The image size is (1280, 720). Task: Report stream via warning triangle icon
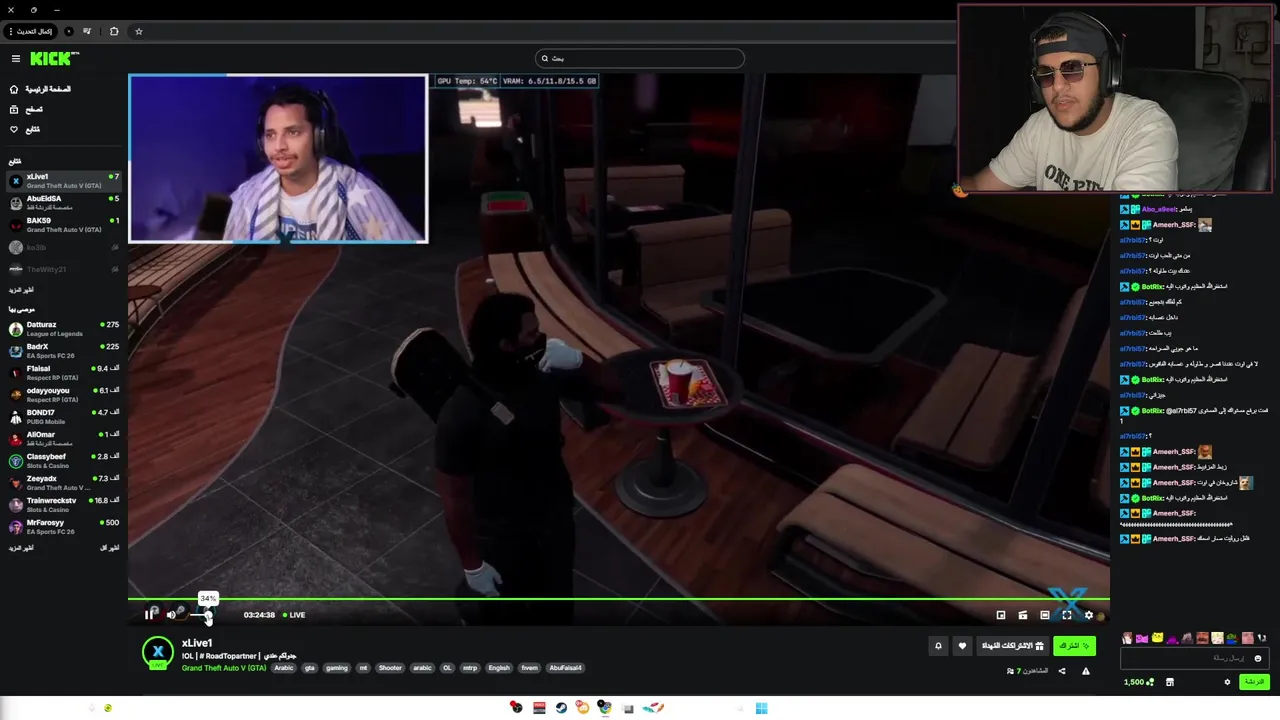(1086, 671)
